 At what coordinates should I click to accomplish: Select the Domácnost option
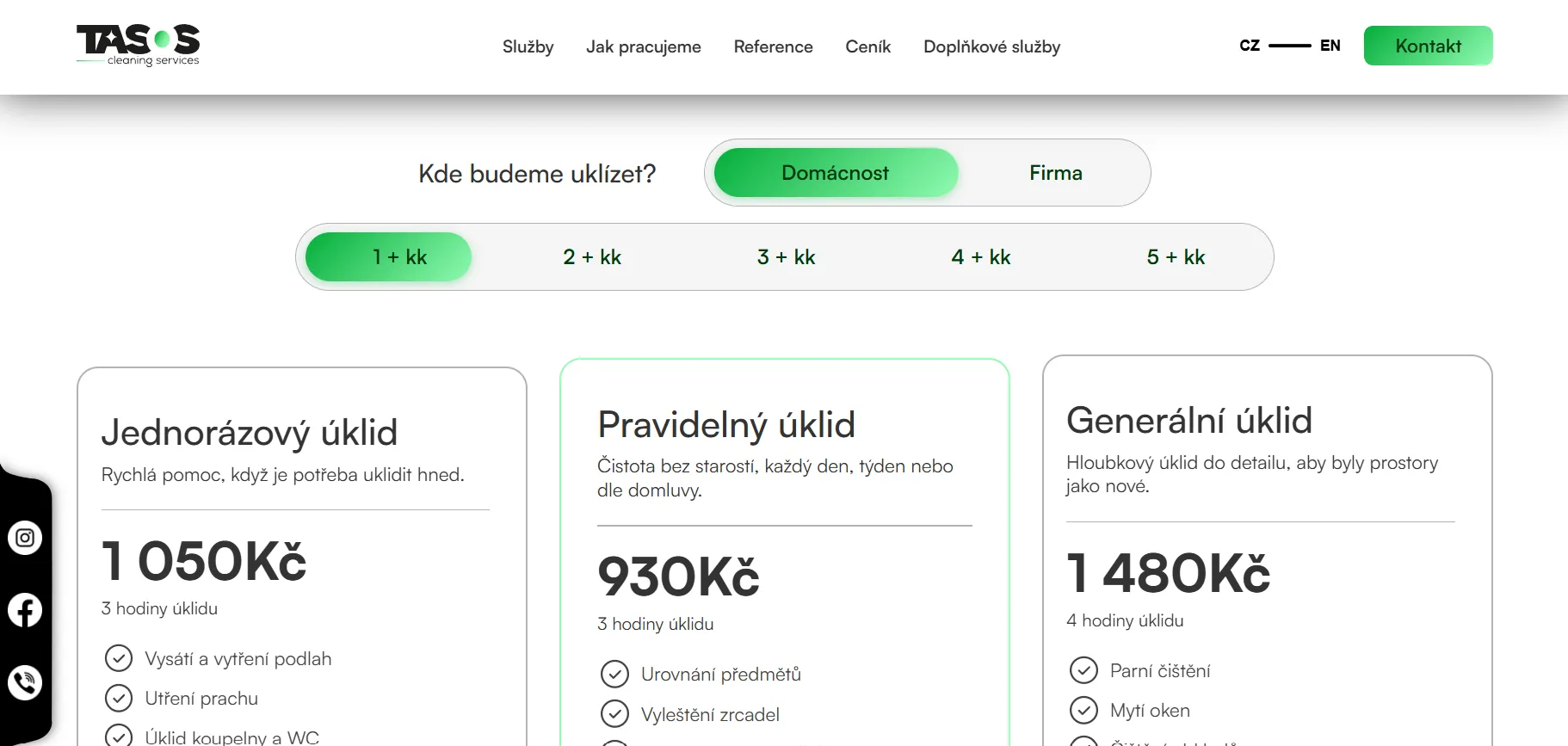pyautogui.click(x=836, y=173)
